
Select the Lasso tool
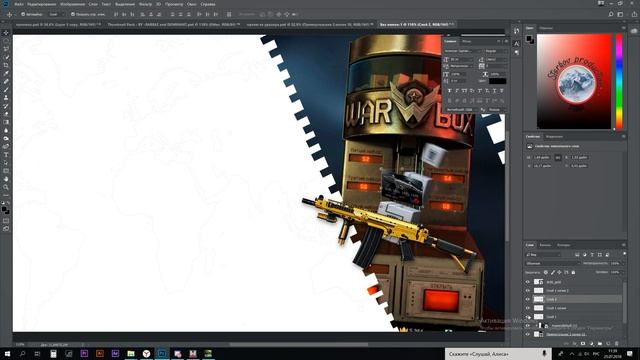(6, 49)
